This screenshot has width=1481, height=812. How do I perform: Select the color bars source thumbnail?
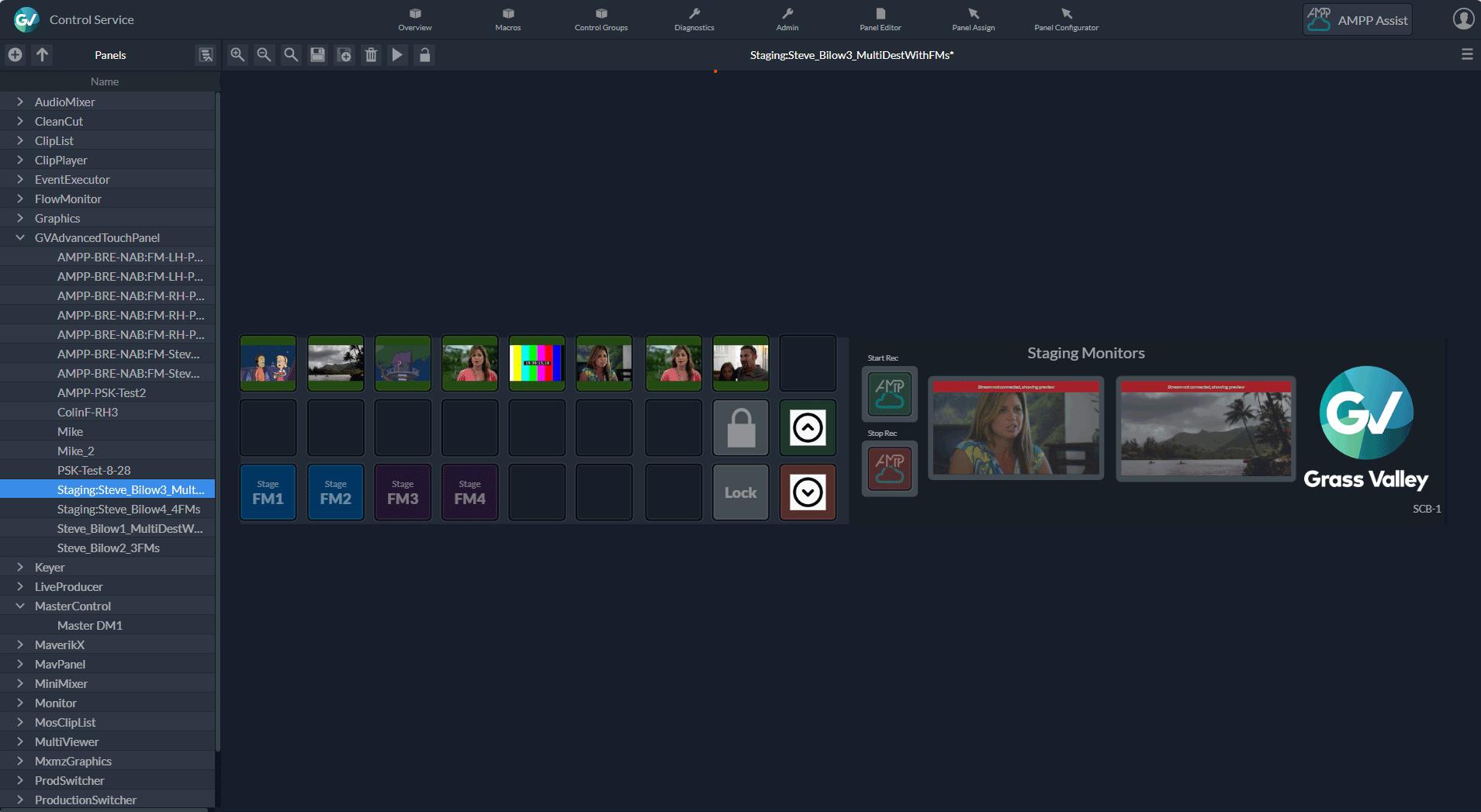click(537, 363)
